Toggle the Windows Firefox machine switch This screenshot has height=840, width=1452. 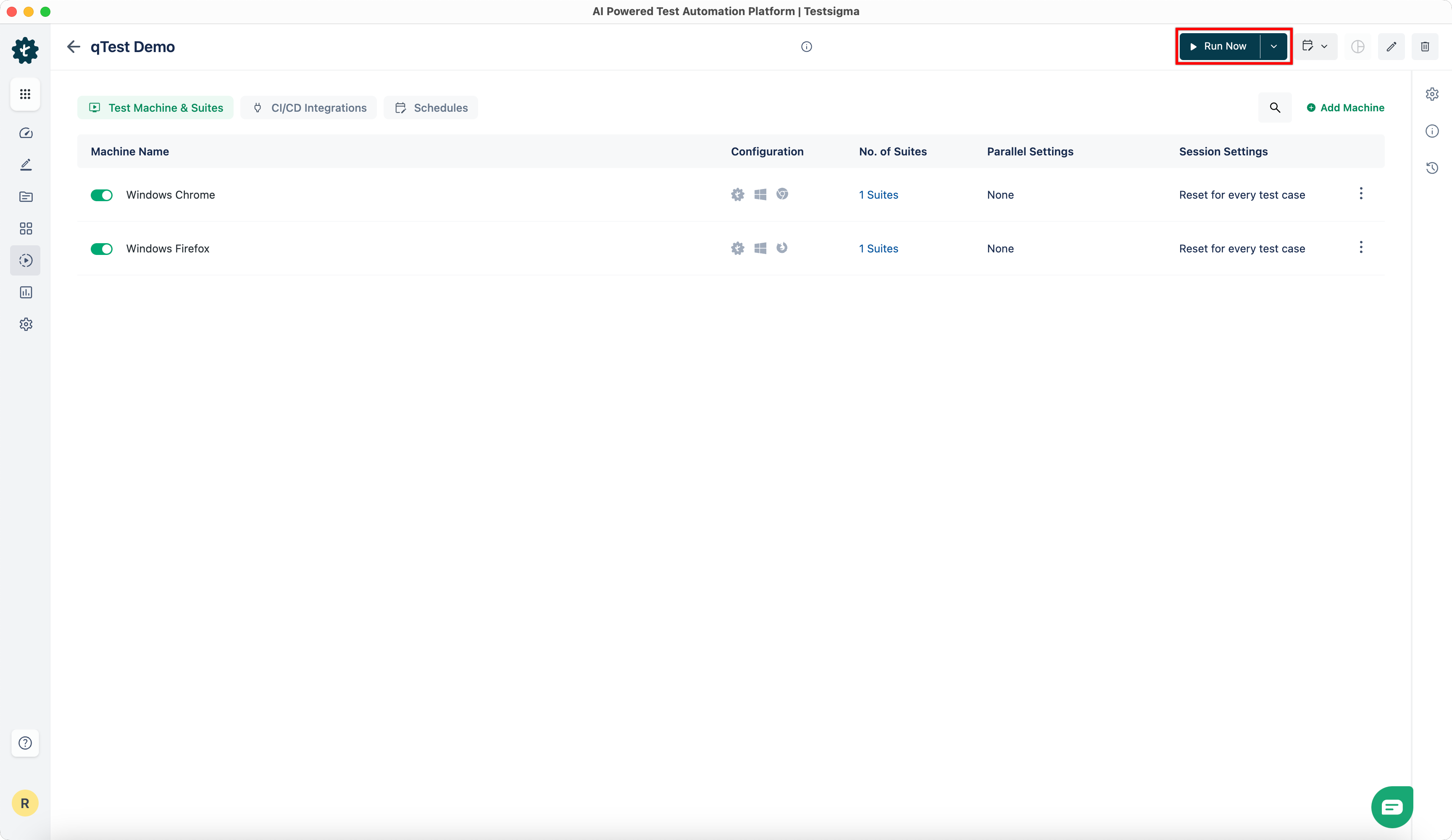[x=101, y=249]
